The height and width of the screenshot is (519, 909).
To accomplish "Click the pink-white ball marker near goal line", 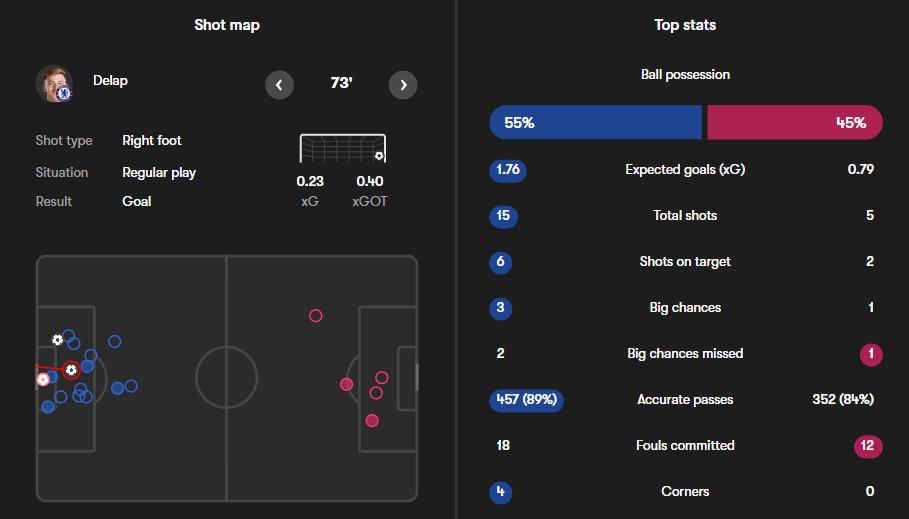I will click(x=43, y=380).
